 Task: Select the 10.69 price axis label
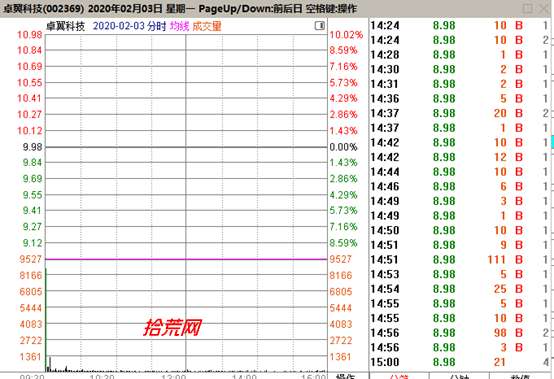point(30,66)
